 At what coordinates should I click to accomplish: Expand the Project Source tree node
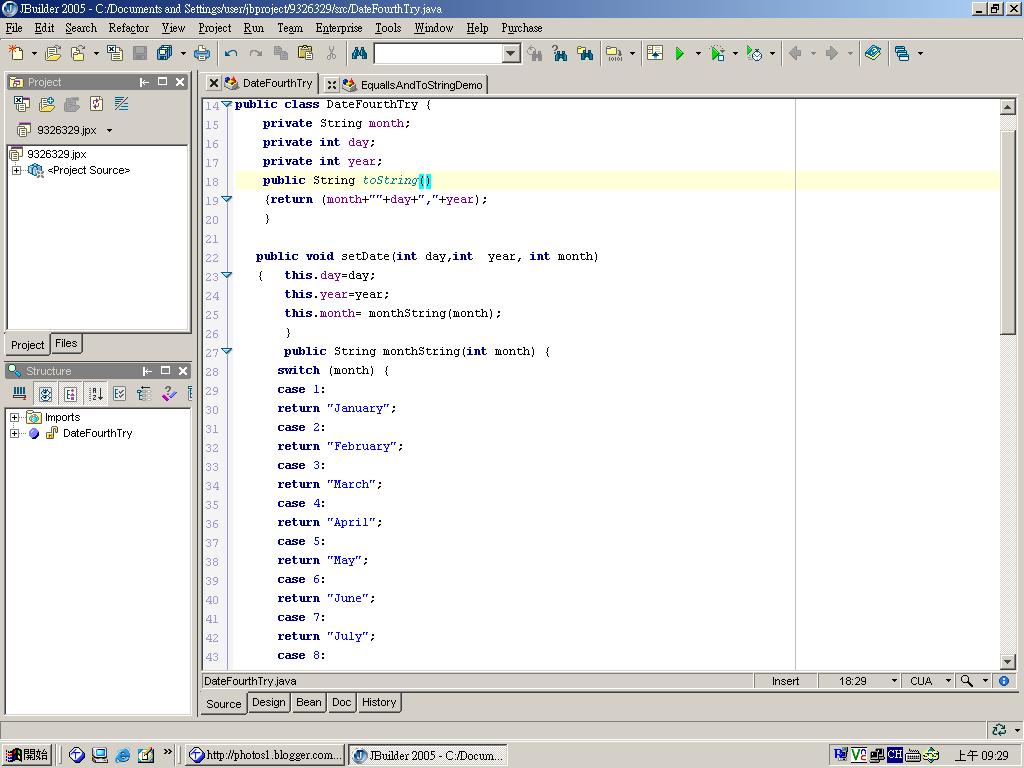[17, 171]
